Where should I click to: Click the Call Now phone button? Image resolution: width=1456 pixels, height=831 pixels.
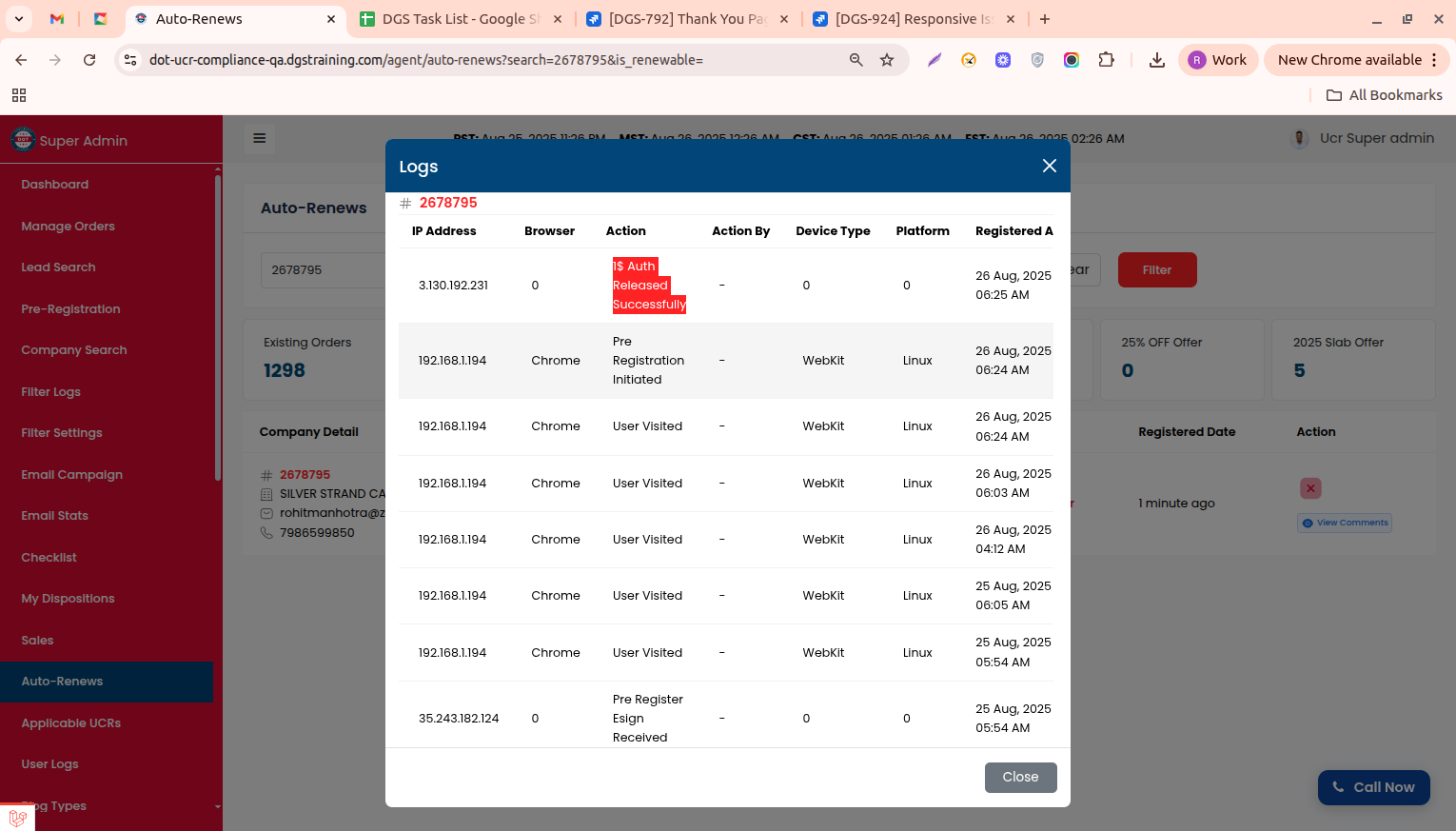tap(1373, 787)
